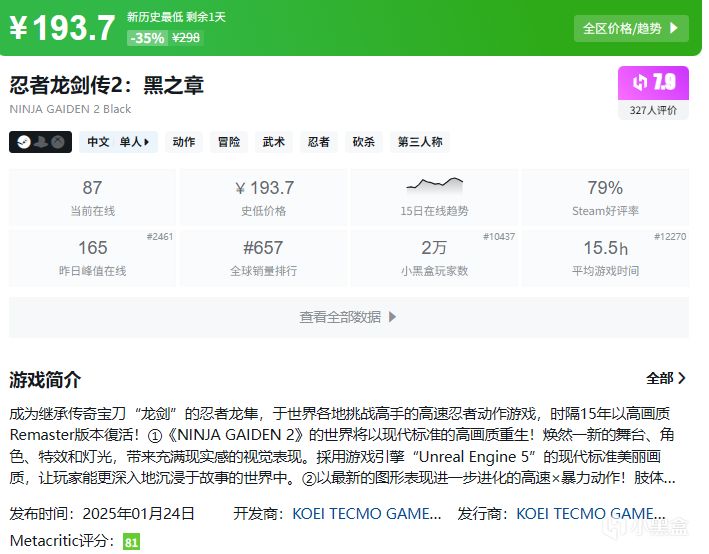The image size is (709, 554).
Task: Click the Steam platform icon
Action: 24,142
